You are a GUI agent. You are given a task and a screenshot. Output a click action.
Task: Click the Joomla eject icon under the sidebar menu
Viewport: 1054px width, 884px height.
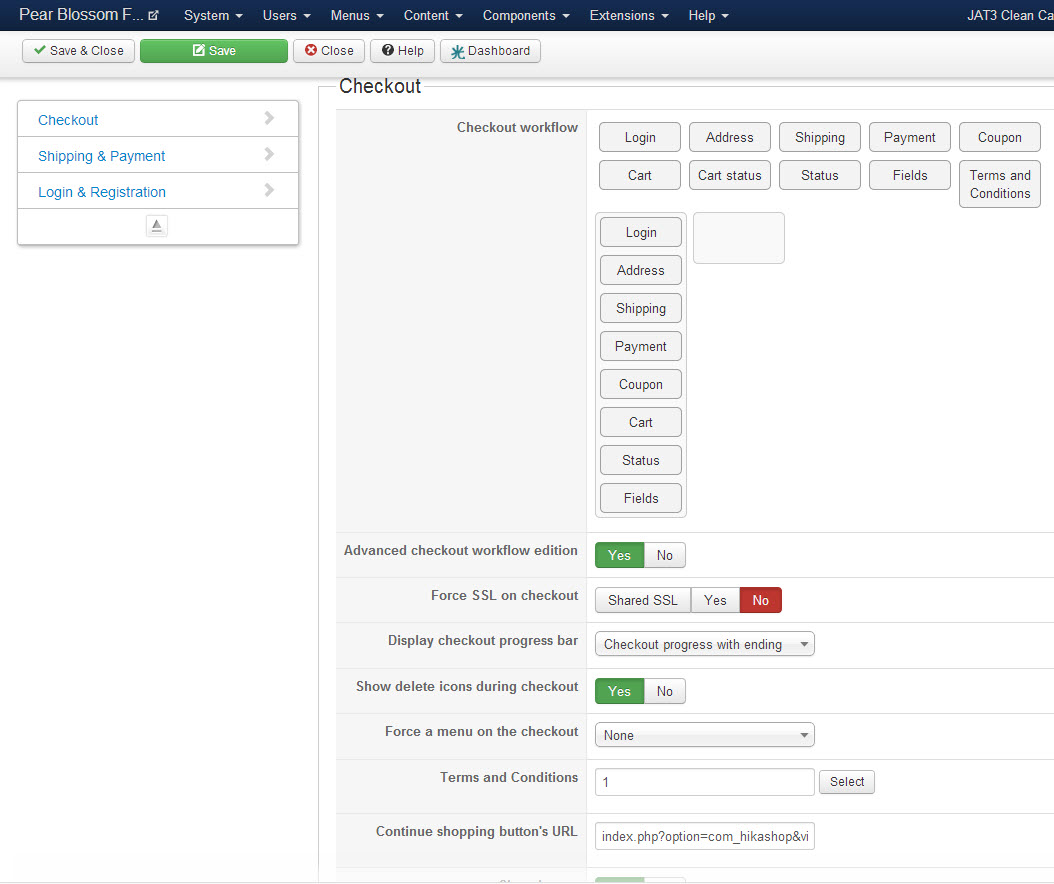pyautogui.click(x=157, y=226)
